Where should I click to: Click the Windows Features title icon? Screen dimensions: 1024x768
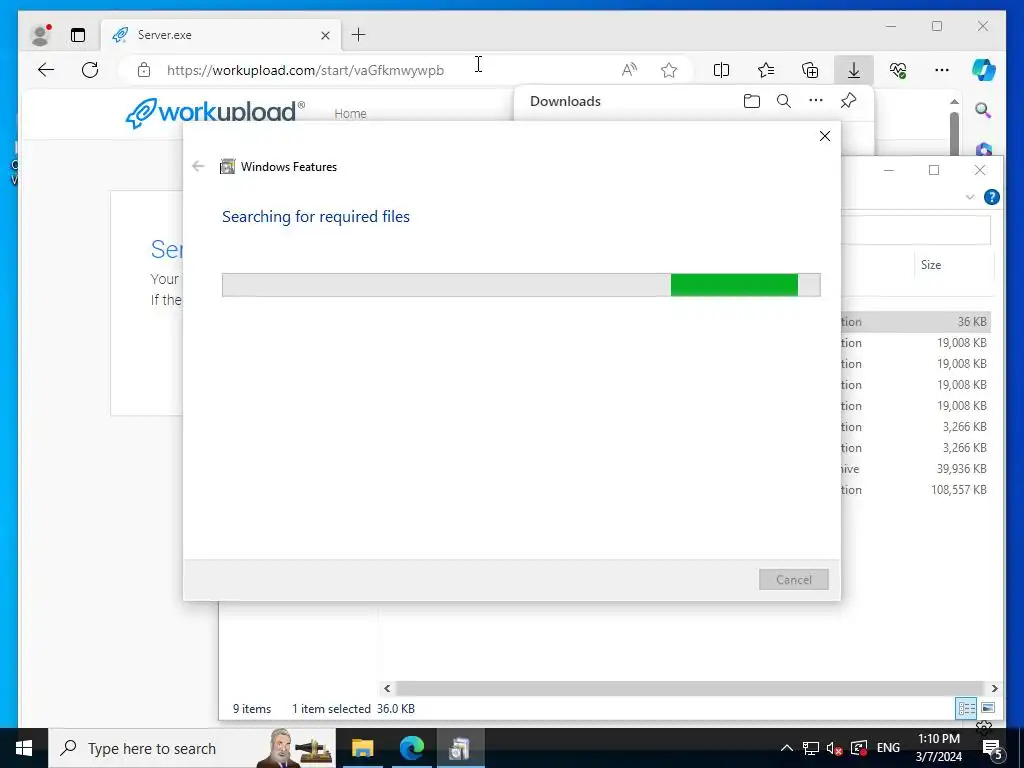(227, 167)
